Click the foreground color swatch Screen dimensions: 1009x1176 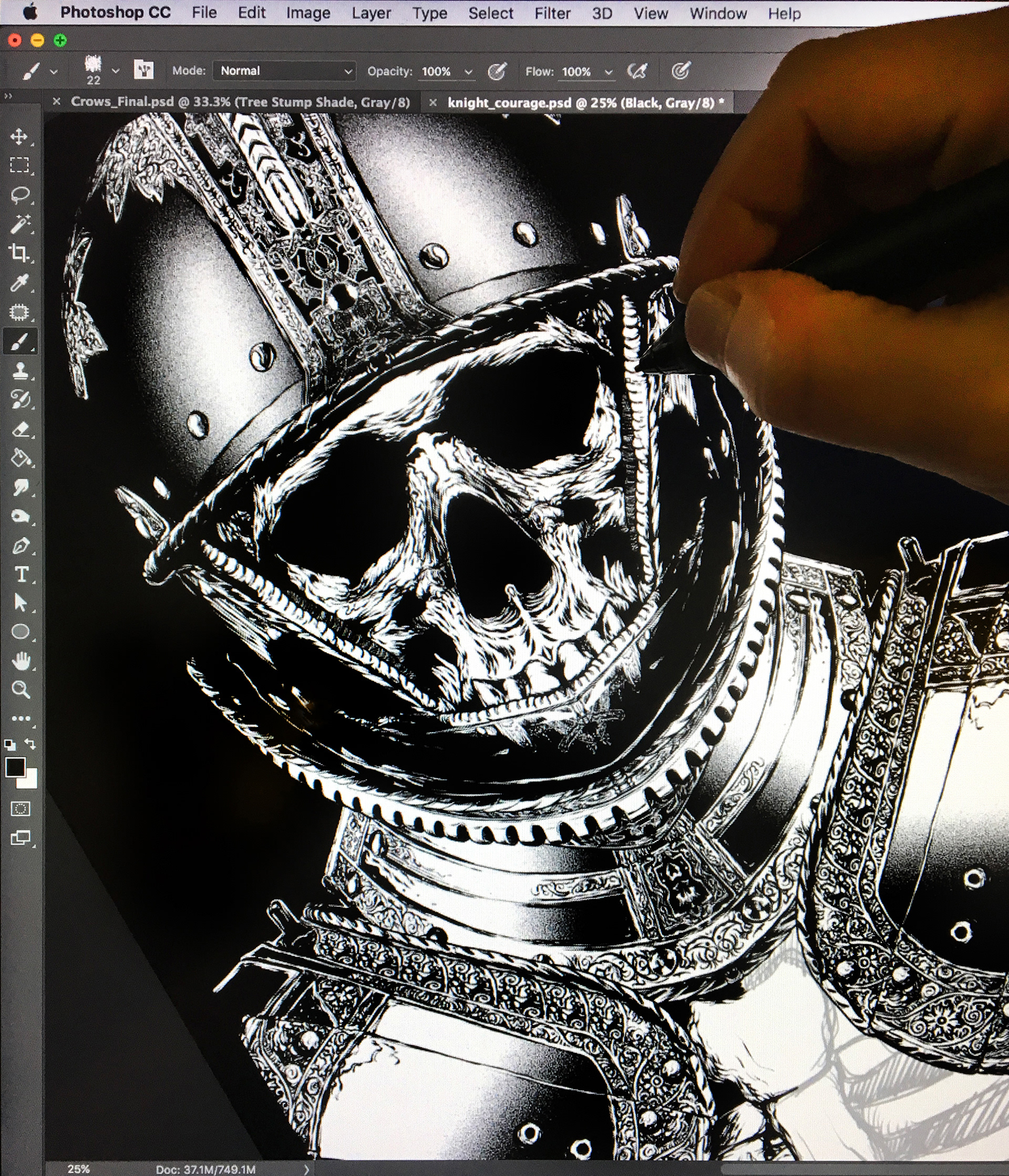click(15, 768)
